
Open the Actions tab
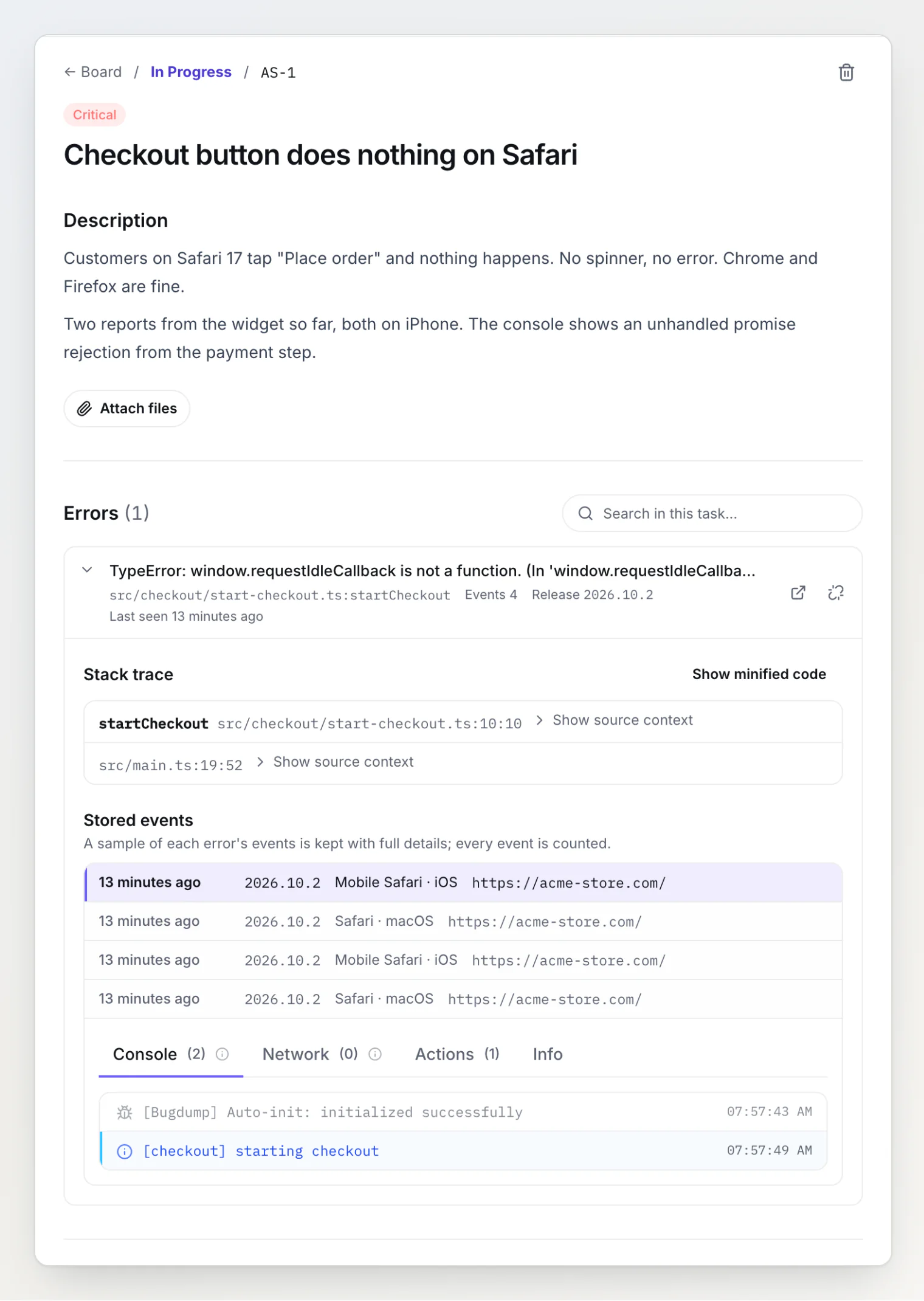pyautogui.click(x=457, y=1054)
